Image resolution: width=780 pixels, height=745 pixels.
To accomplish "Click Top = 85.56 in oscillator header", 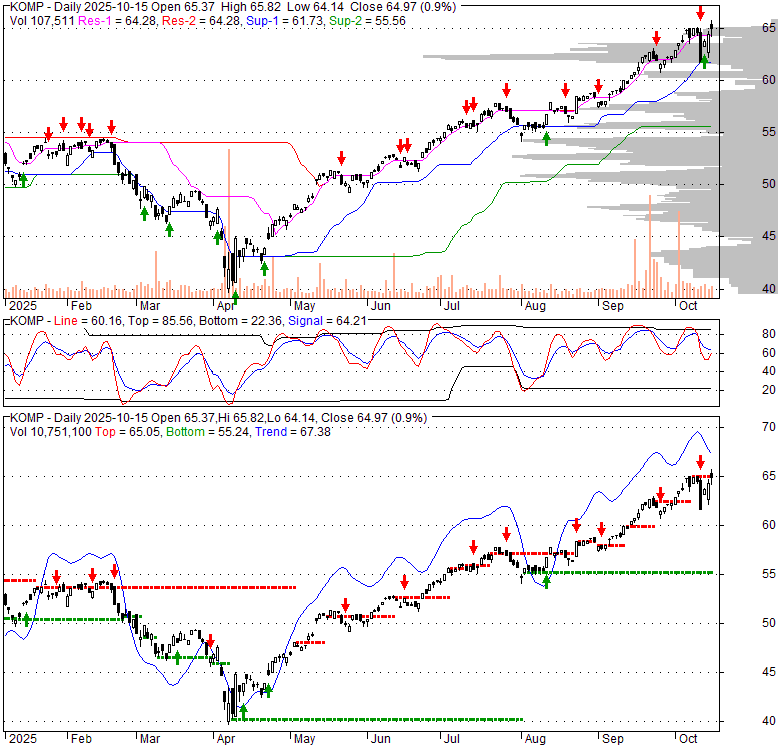I will (160, 321).
